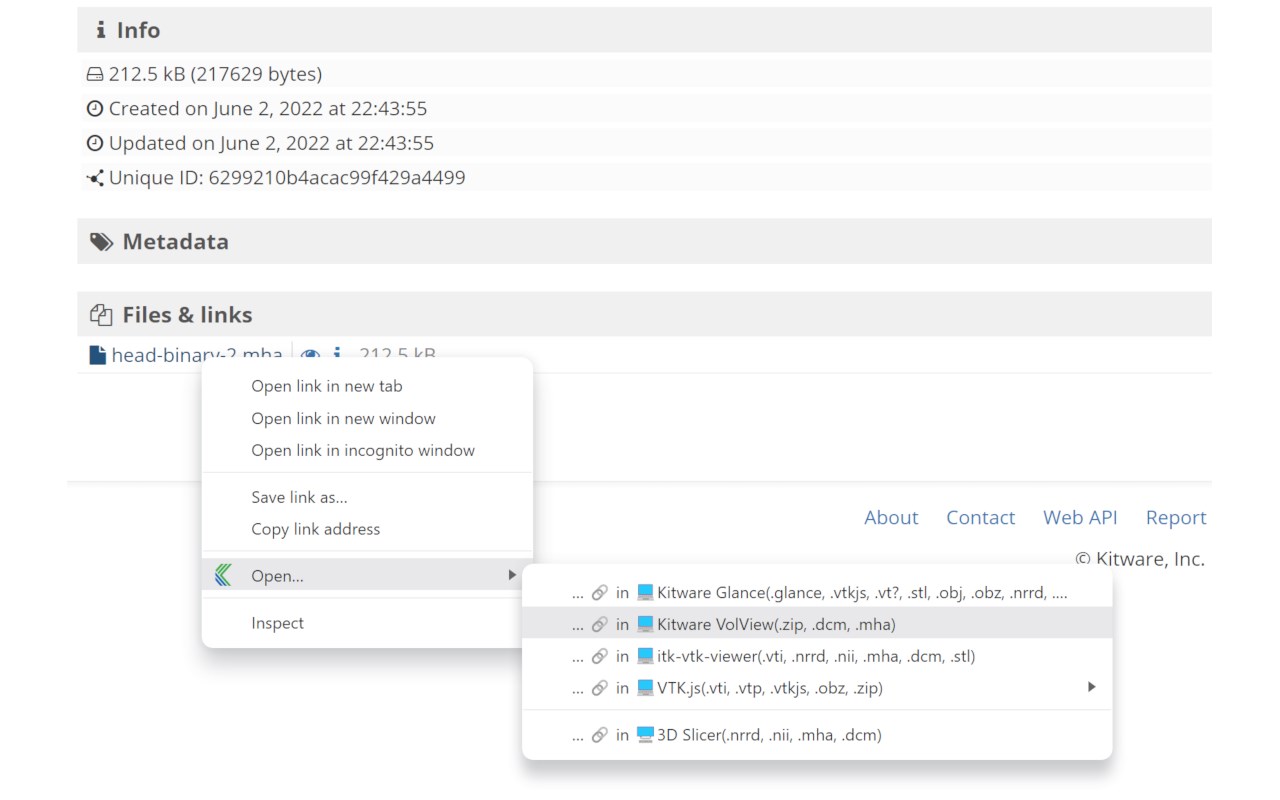
Task: Go to the Web API link
Action: pyautogui.click(x=1080, y=518)
